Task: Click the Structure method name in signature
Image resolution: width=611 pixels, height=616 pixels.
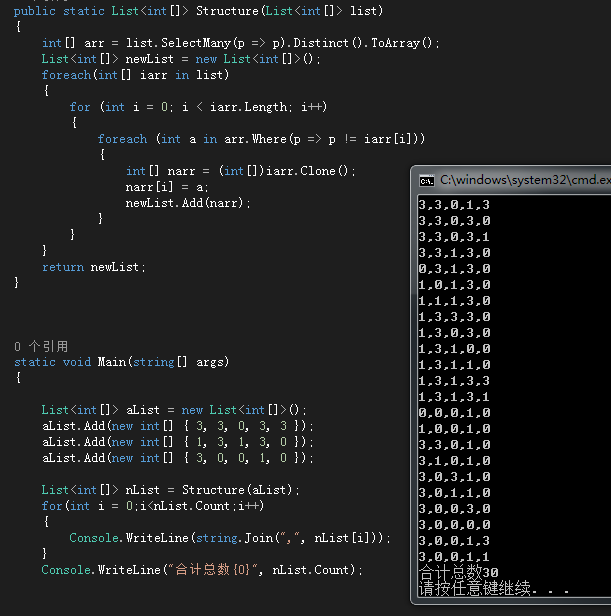Action: [227, 11]
